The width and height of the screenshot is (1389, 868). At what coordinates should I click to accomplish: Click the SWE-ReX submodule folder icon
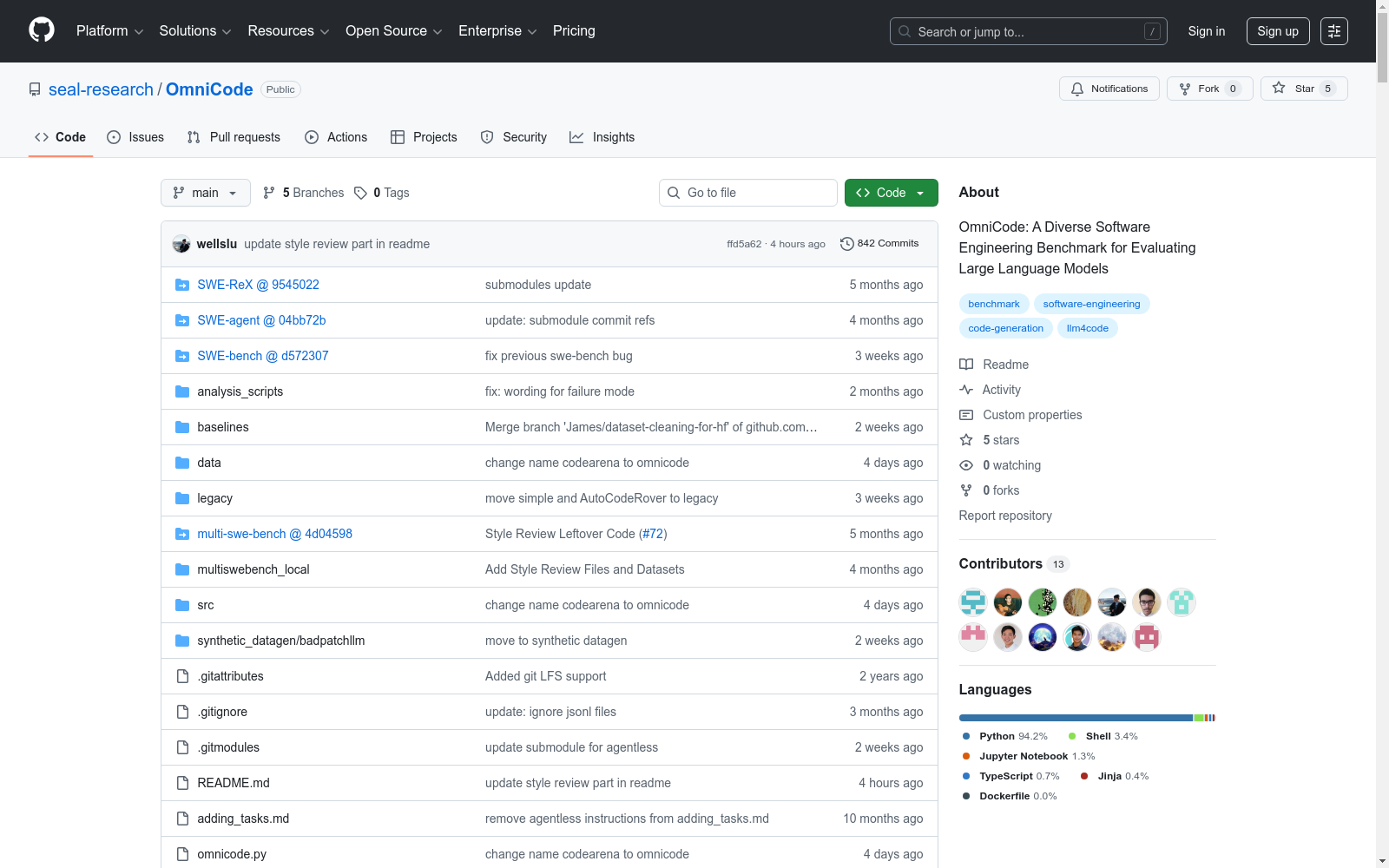(182, 285)
